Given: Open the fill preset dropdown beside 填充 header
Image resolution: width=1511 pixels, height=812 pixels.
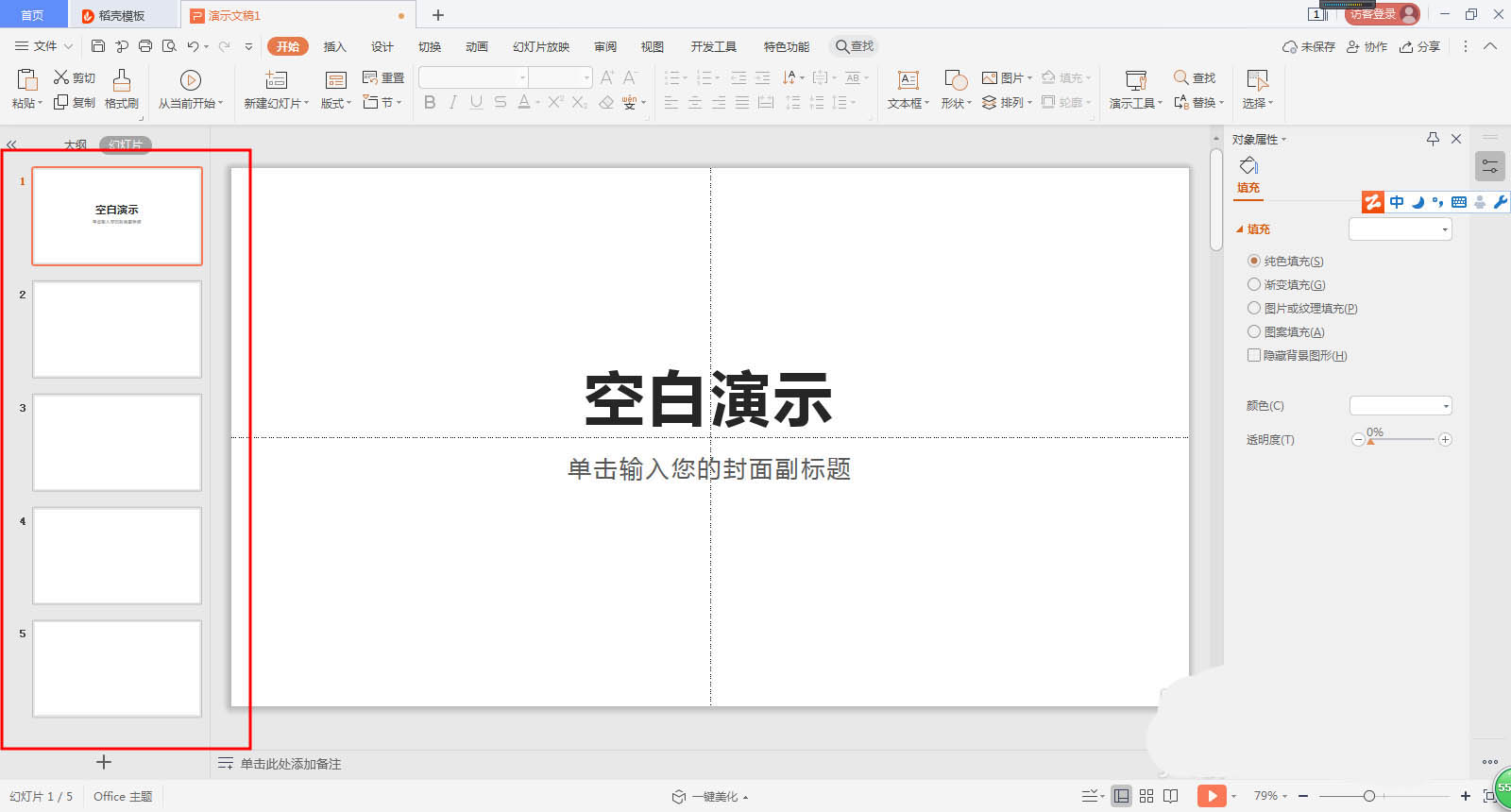Looking at the screenshot, I should 1400,228.
